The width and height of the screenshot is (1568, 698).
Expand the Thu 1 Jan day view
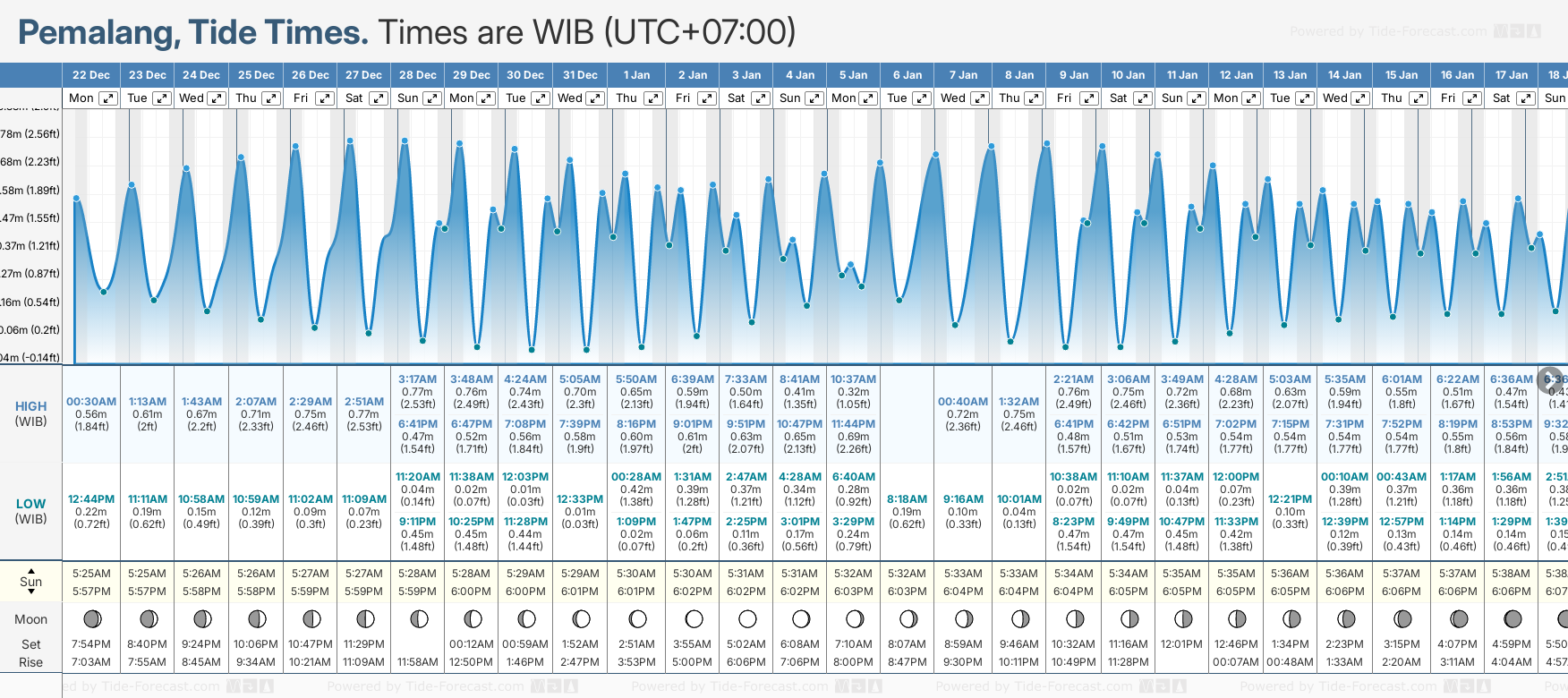(x=653, y=98)
